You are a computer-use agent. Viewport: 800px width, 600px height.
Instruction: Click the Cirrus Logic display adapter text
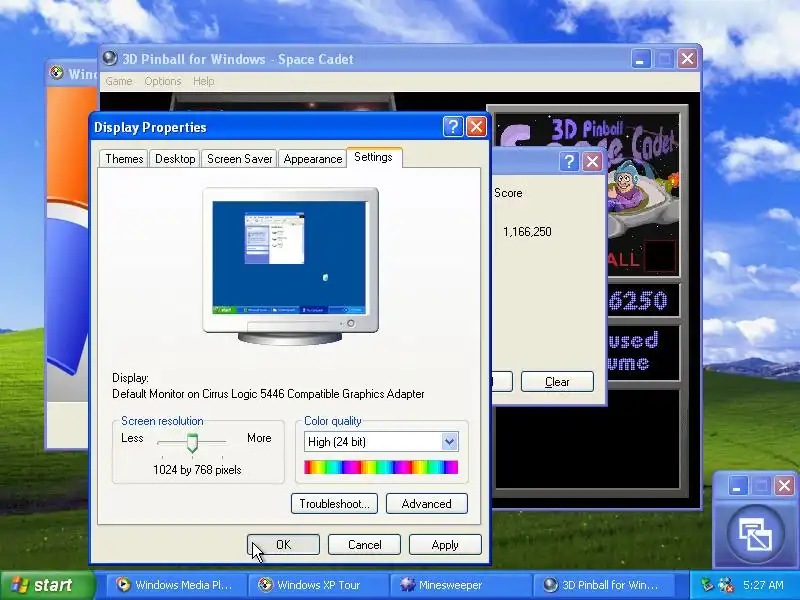pos(268,394)
